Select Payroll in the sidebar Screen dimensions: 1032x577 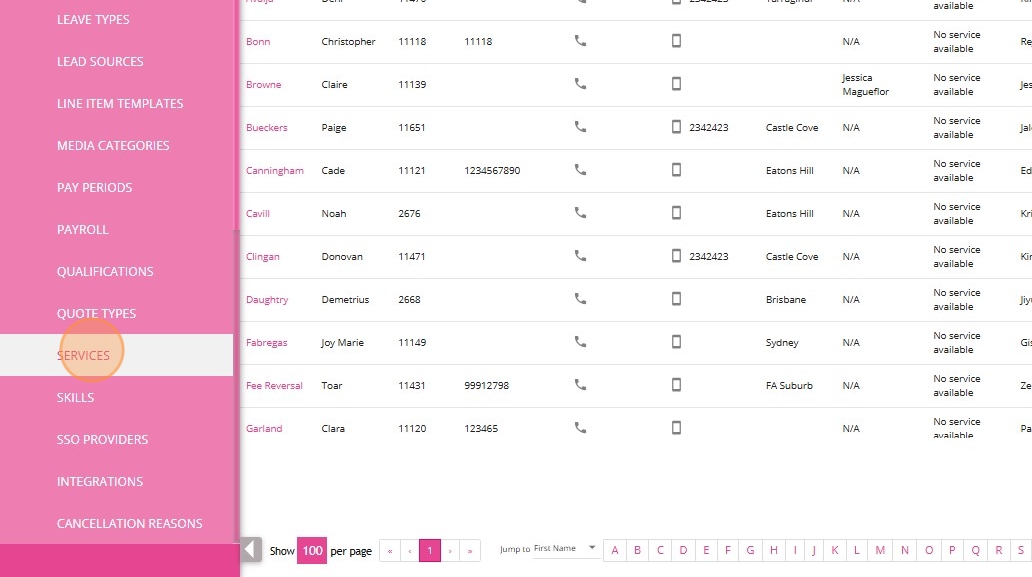click(x=82, y=230)
